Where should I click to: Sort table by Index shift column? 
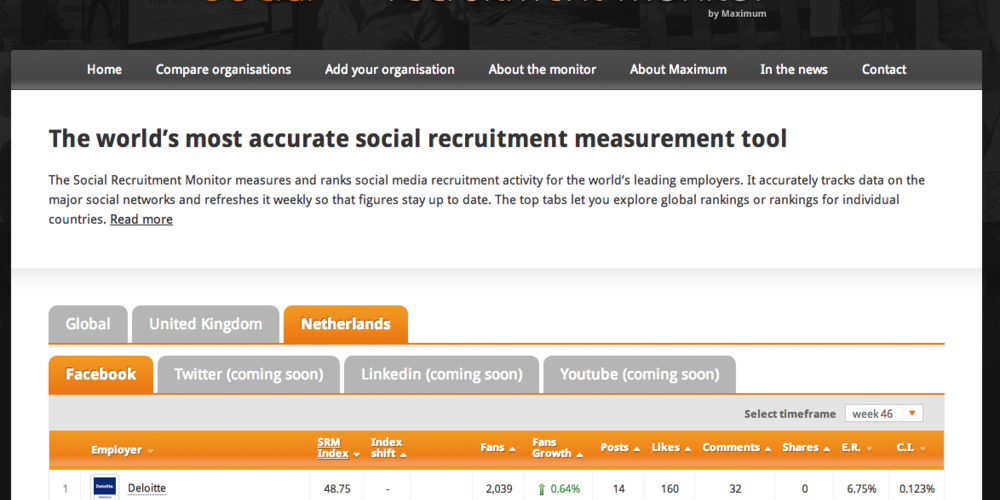pos(388,448)
